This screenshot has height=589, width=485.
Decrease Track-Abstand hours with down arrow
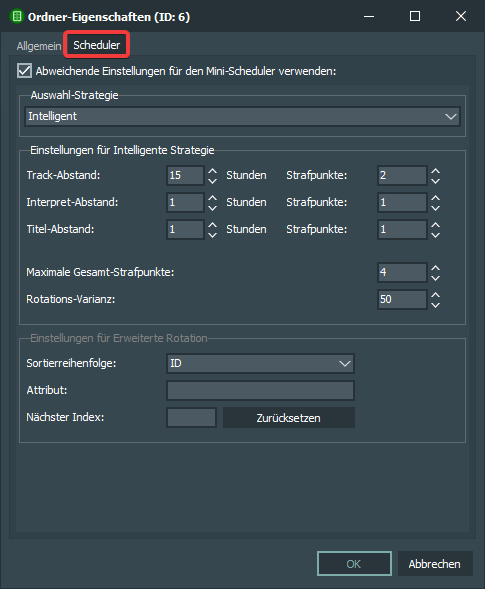[x=213, y=181]
